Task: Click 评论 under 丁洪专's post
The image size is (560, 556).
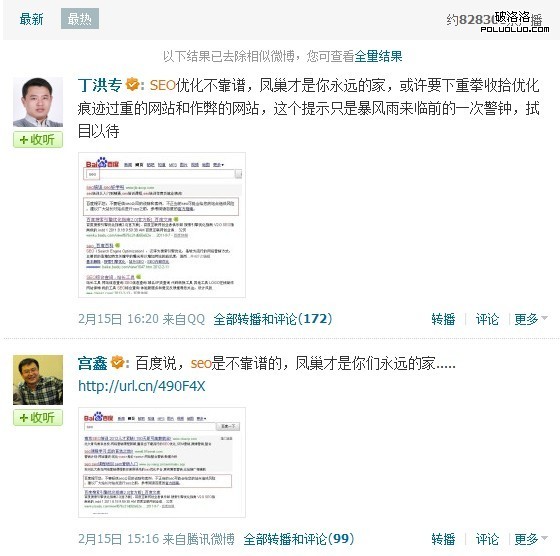Action: click(487, 319)
